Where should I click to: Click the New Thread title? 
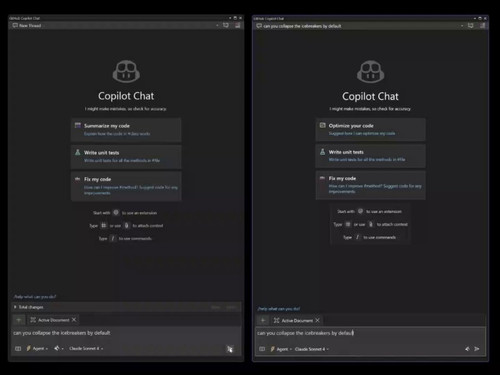pyautogui.click(x=30, y=26)
